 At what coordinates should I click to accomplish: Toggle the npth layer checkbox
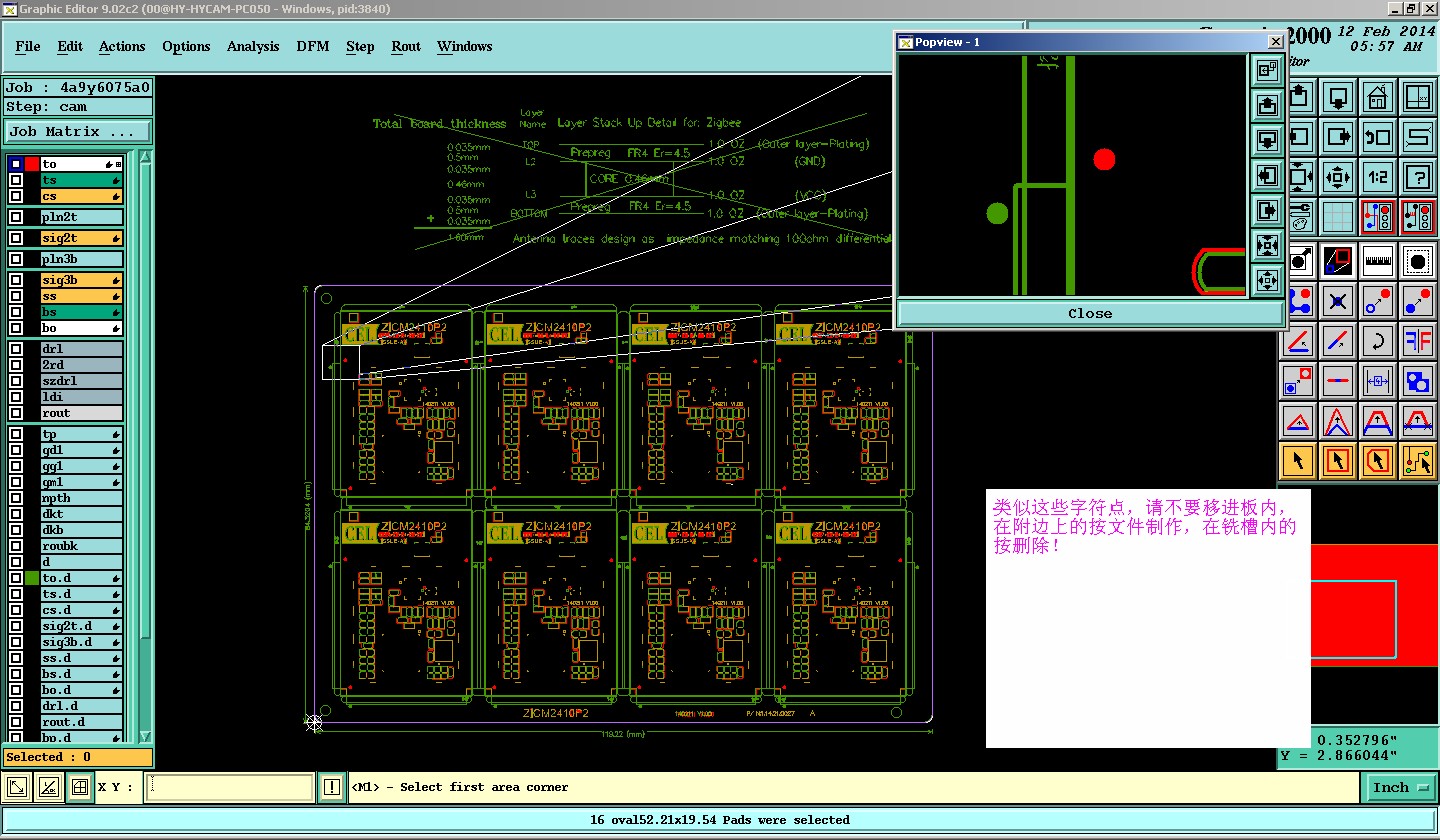click(x=16, y=498)
